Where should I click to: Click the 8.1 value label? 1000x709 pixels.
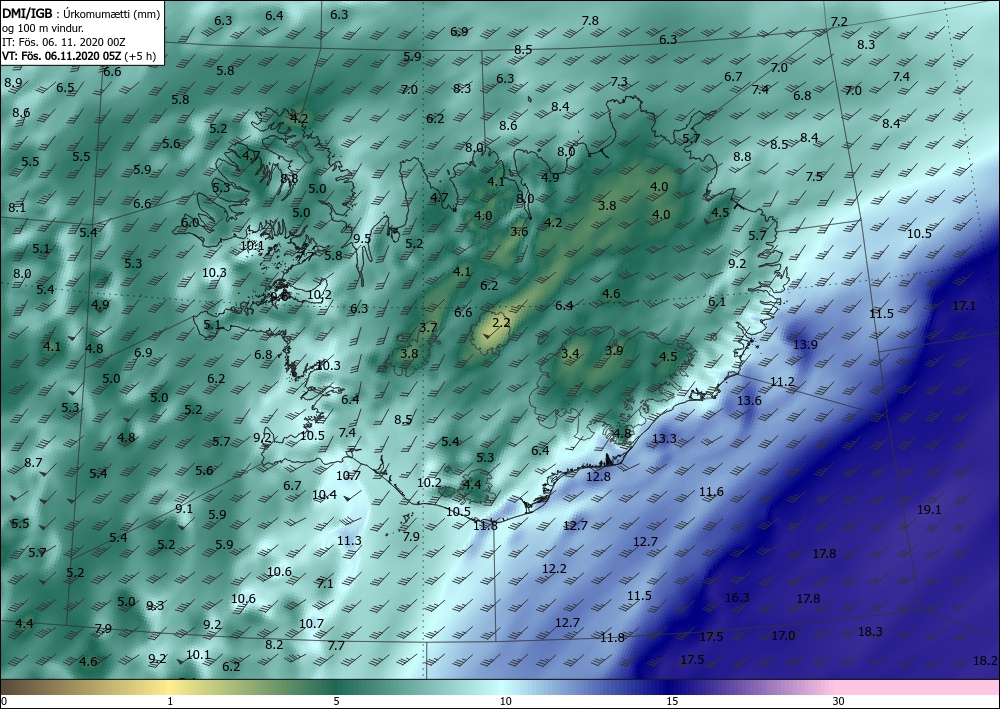pos(17,207)
